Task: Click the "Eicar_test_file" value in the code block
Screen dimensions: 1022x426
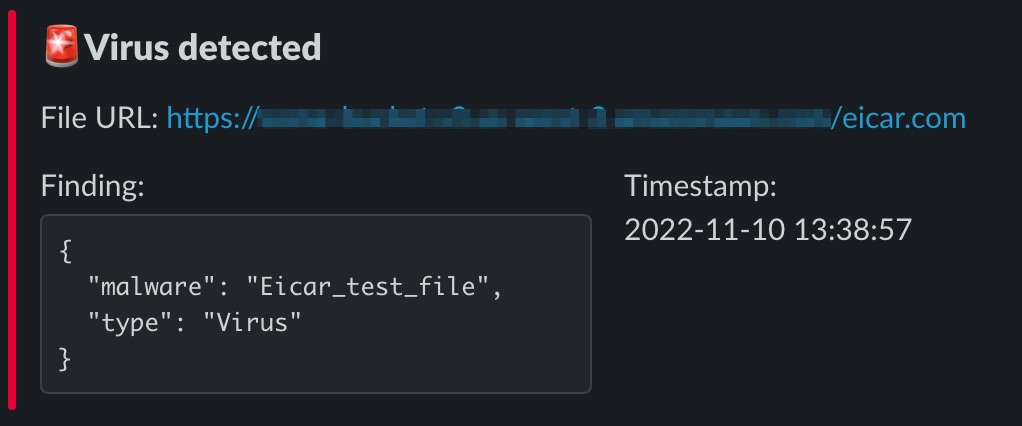Action: pos(368,287)
